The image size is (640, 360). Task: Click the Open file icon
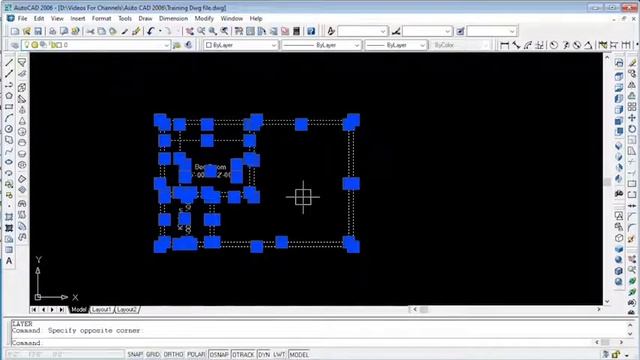click(x=27, y=31)
